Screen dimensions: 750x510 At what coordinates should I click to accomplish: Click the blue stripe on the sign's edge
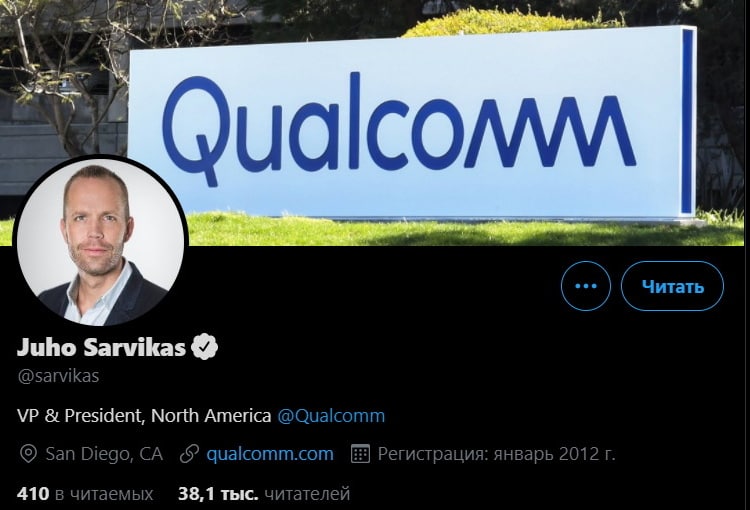tap(687, 122)
